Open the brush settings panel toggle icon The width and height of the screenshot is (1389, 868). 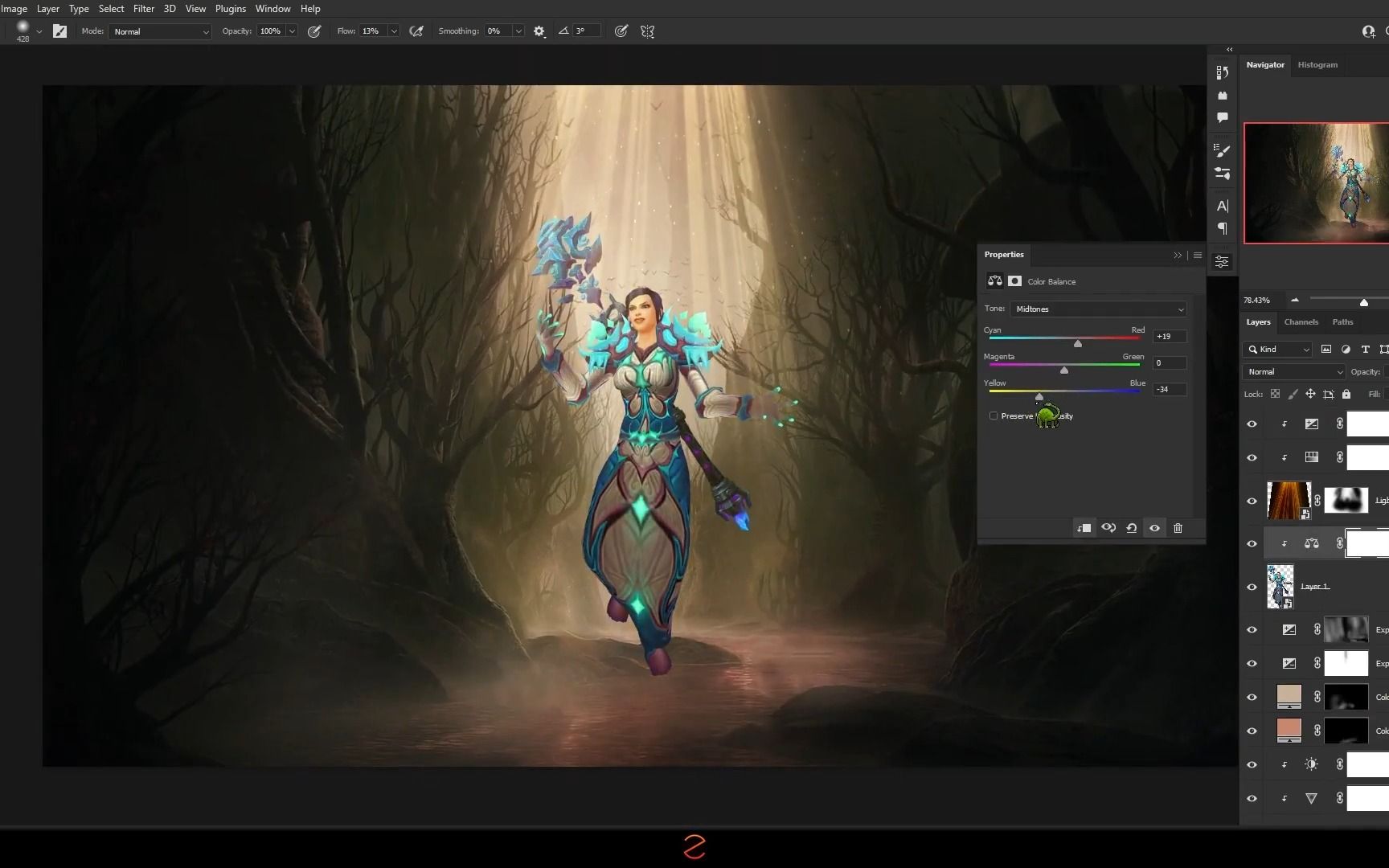pos(59,31)
